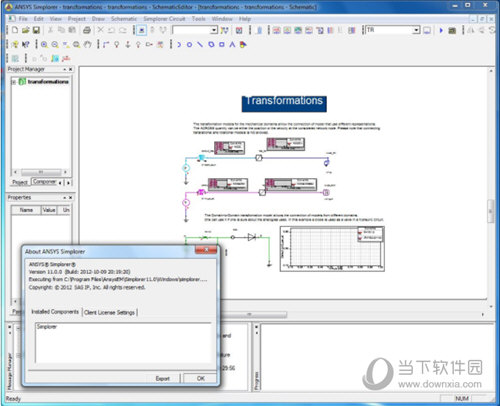The height and width of the screenshot is (406, 500).
Task: Click the What's This help cursor icon
Action: [26, 44]
